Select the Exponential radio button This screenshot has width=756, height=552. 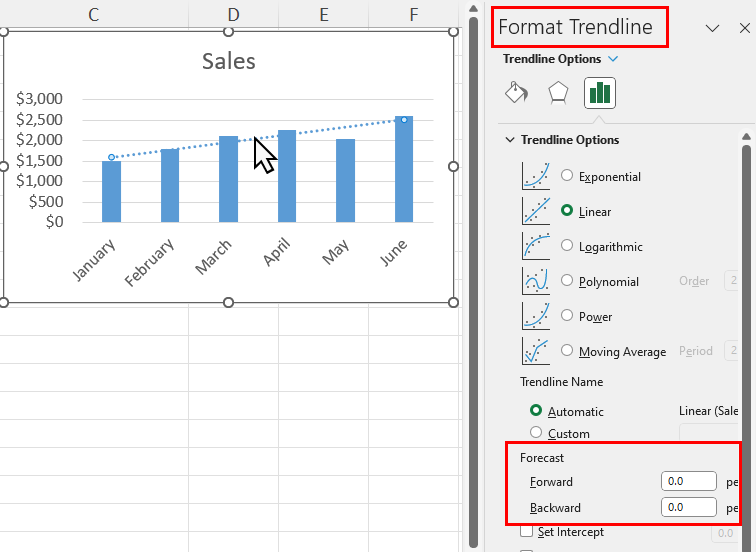pos(567,175)
